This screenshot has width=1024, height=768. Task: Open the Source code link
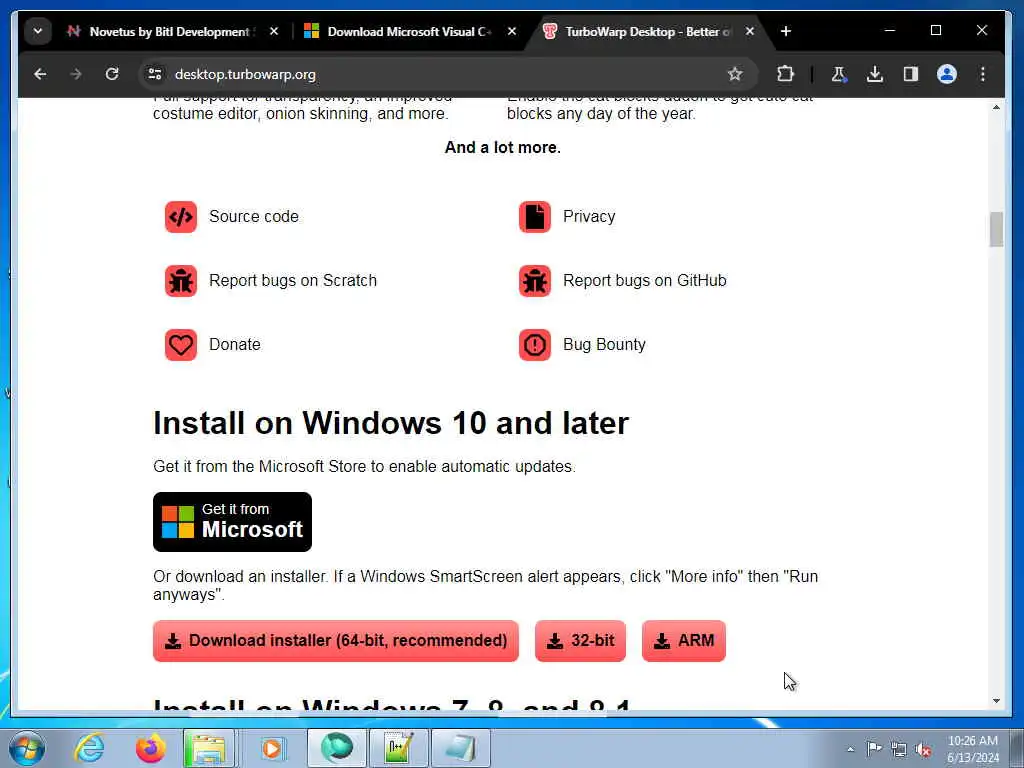254,217
